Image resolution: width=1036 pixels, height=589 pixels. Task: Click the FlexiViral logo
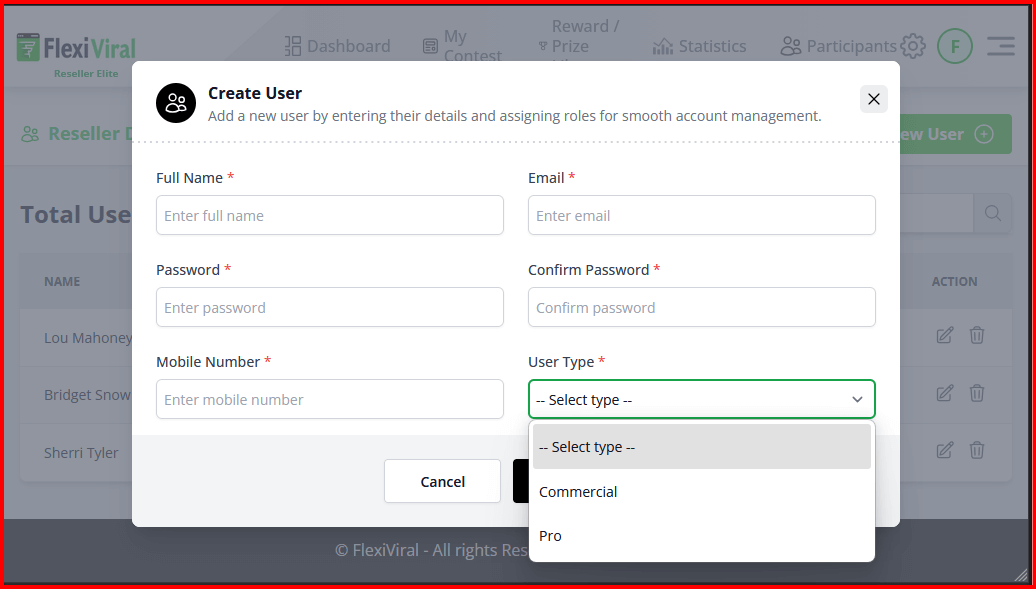77,50
